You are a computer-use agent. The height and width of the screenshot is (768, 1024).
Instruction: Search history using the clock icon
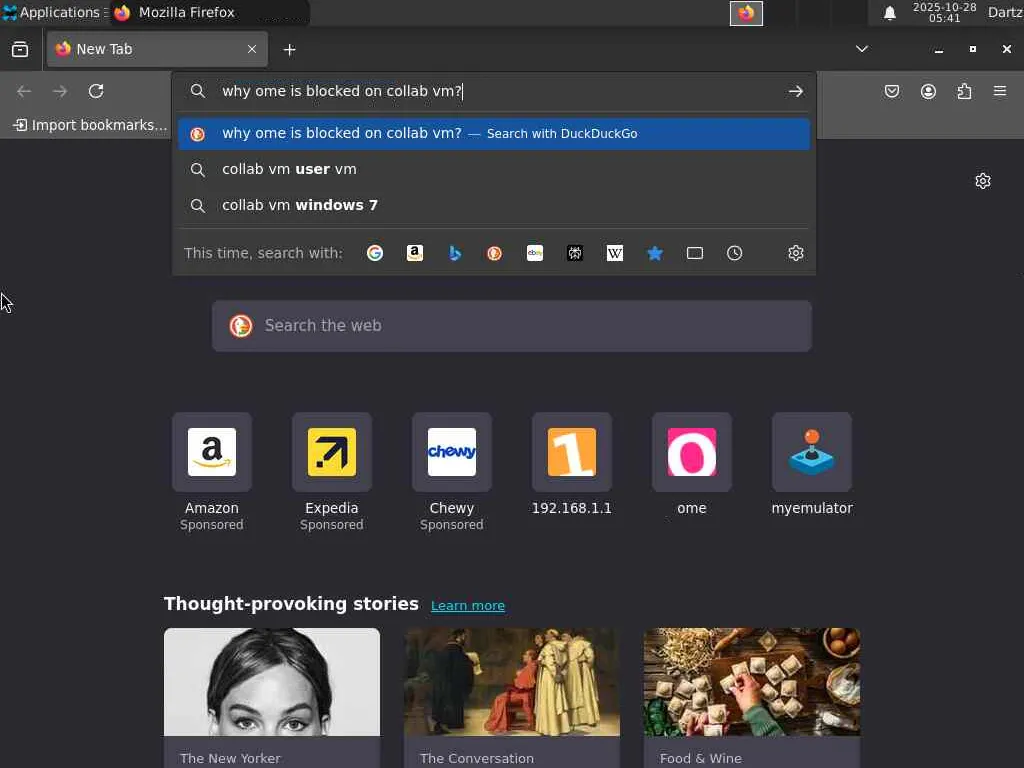tap(735, 253)
